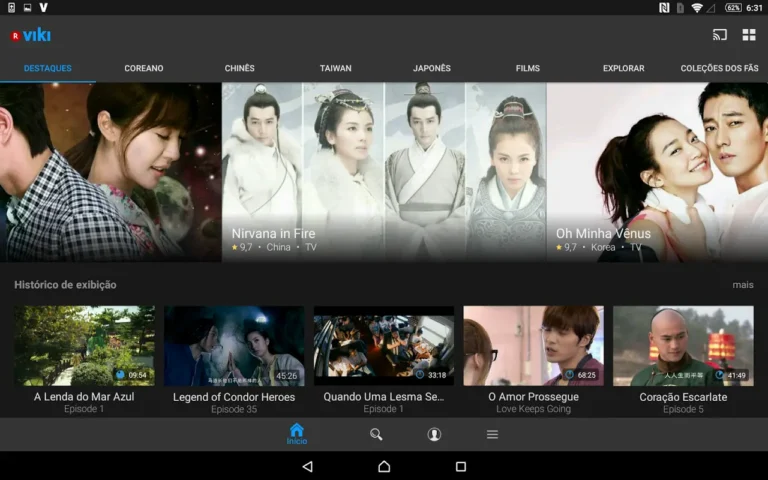
Task: Open the Oh Minha Vênus banner
Action: pos(657,172)
